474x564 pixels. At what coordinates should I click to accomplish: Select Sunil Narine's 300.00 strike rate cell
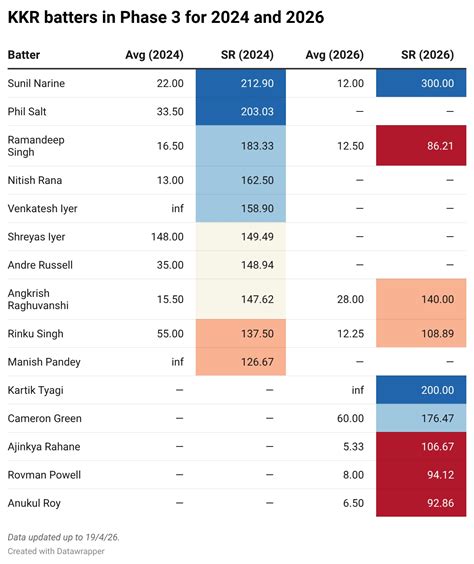coord(421,83)
